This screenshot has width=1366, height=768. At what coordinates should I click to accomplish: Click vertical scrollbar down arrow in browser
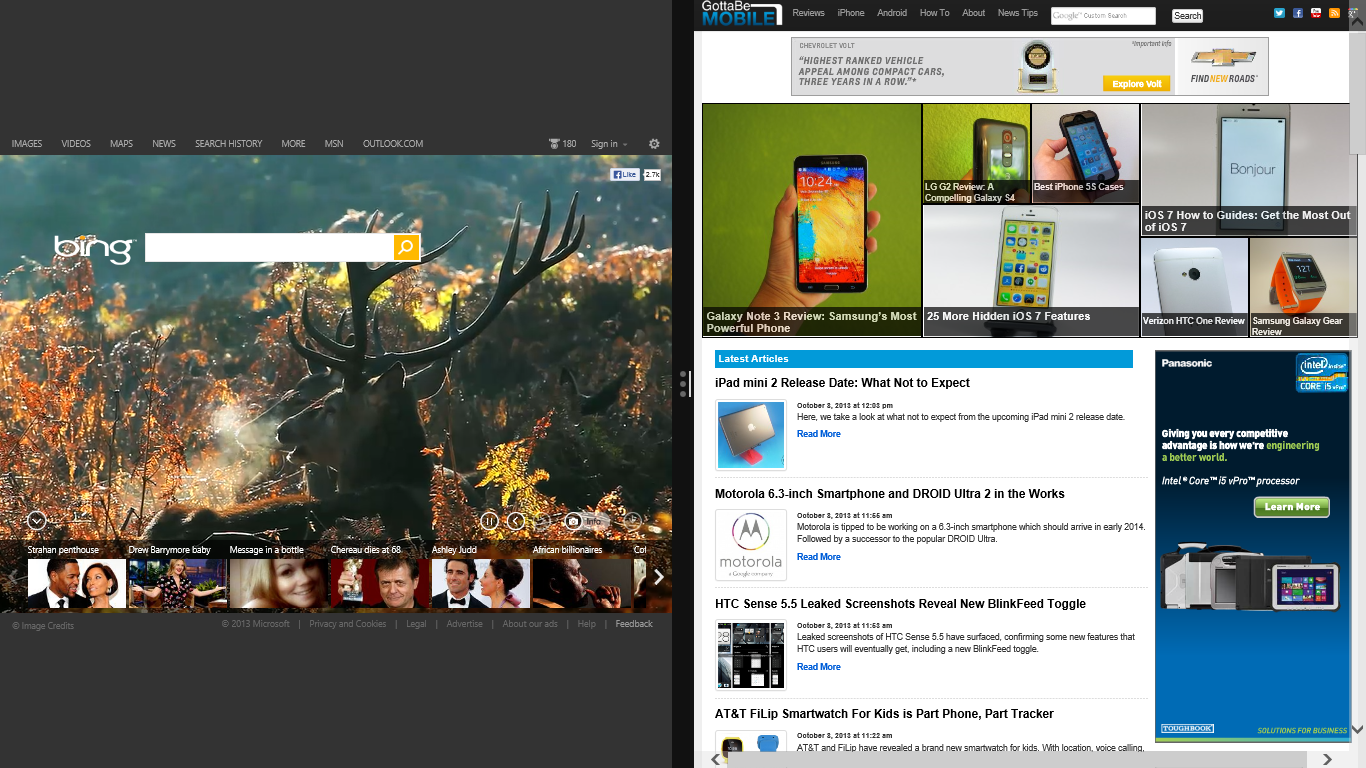click(x=1357, y=730)
